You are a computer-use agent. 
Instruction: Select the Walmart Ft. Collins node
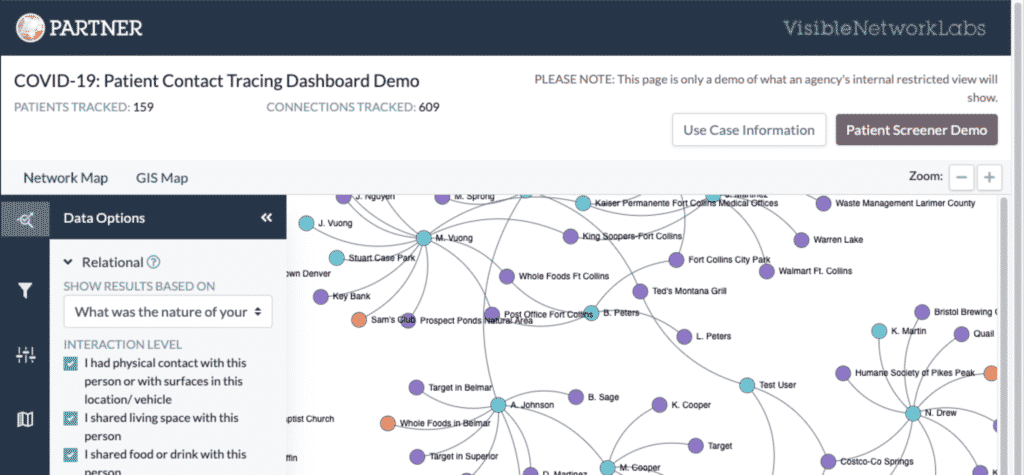(x=767, y=271)
